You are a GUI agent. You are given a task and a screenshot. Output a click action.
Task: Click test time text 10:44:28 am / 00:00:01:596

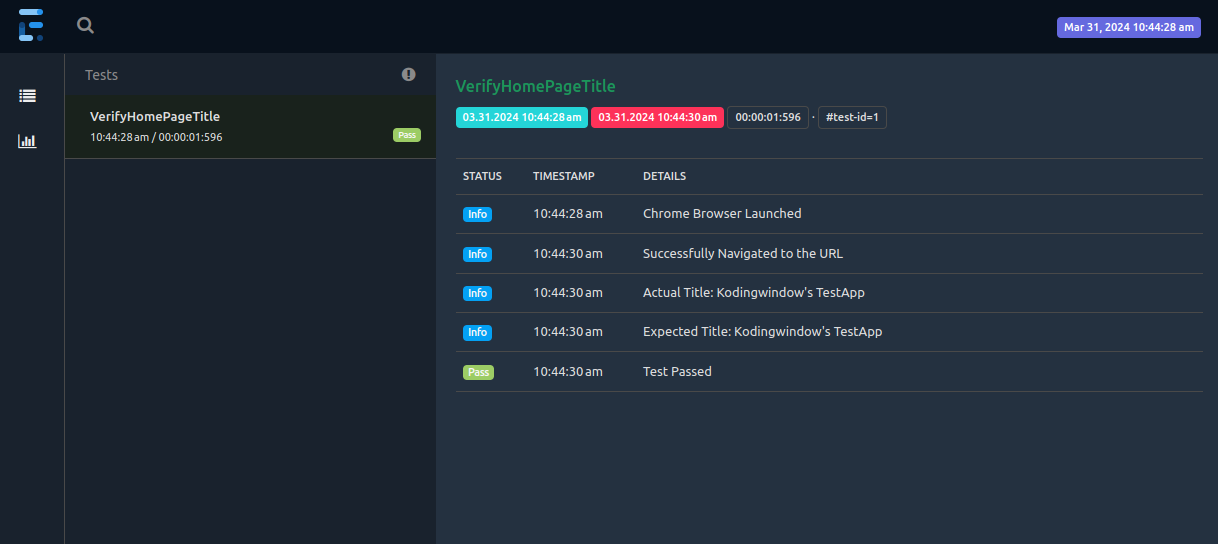pyautogui.click(x=156, y=137)
